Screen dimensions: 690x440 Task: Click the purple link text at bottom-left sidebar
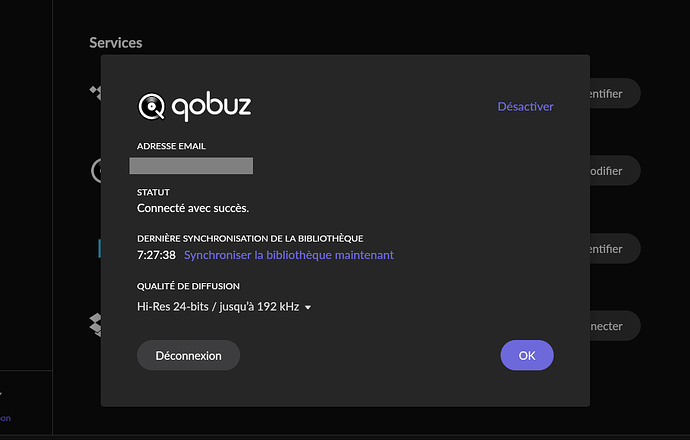[5, 418]
